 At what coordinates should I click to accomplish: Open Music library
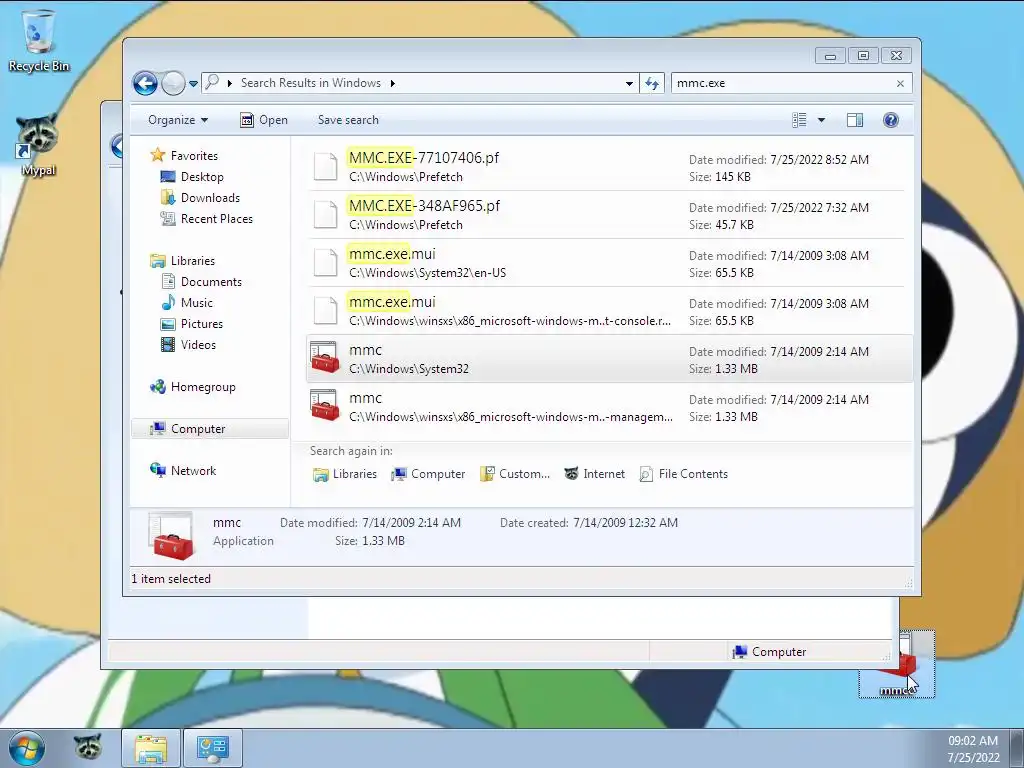point(197,302)
